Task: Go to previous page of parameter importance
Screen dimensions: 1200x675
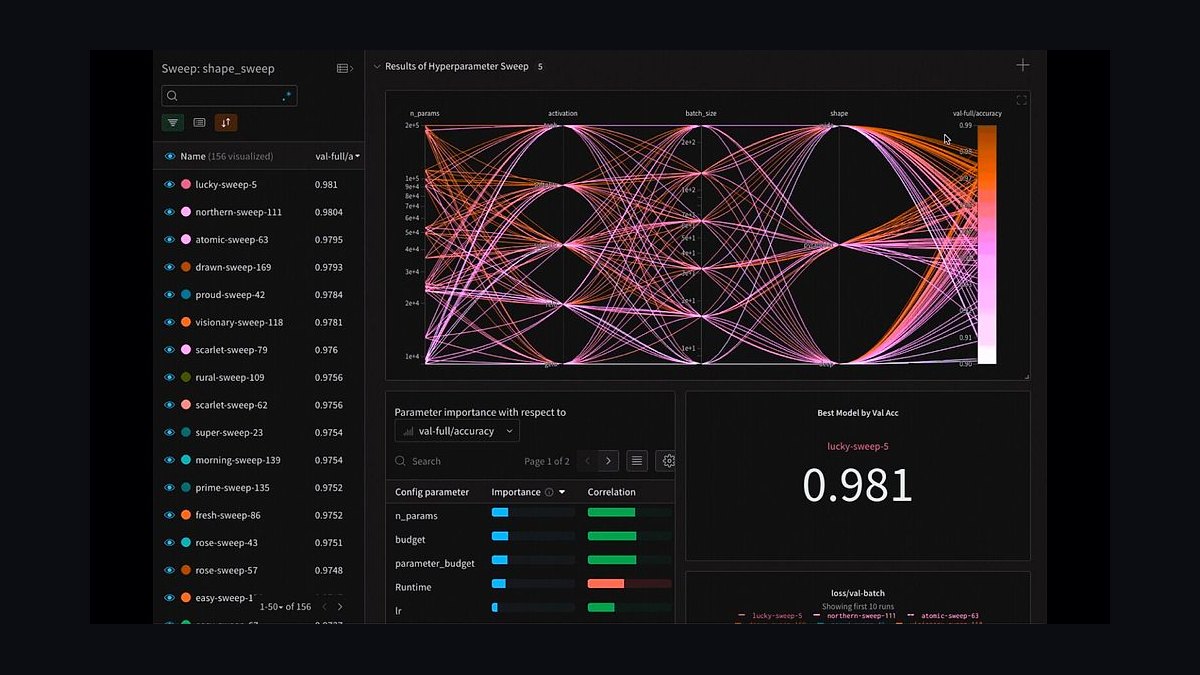Action: [587, 461]
